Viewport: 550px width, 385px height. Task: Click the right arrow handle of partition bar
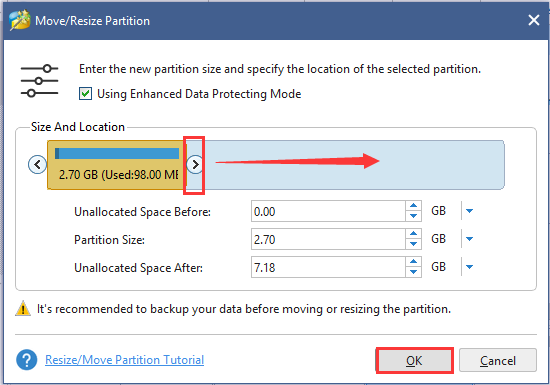pos(195,164)
